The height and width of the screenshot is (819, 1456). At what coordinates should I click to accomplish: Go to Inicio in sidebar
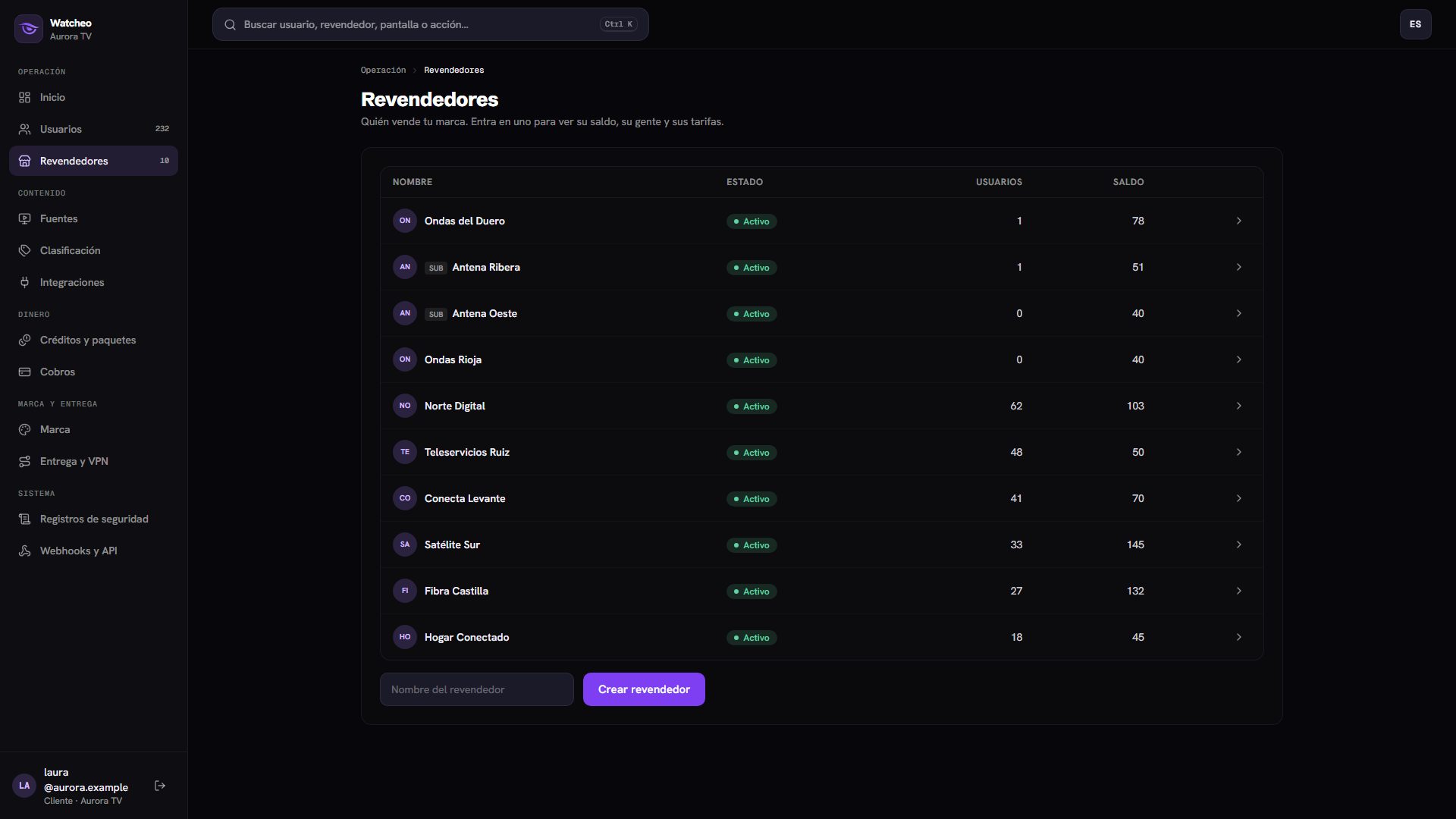pos(93,98)
